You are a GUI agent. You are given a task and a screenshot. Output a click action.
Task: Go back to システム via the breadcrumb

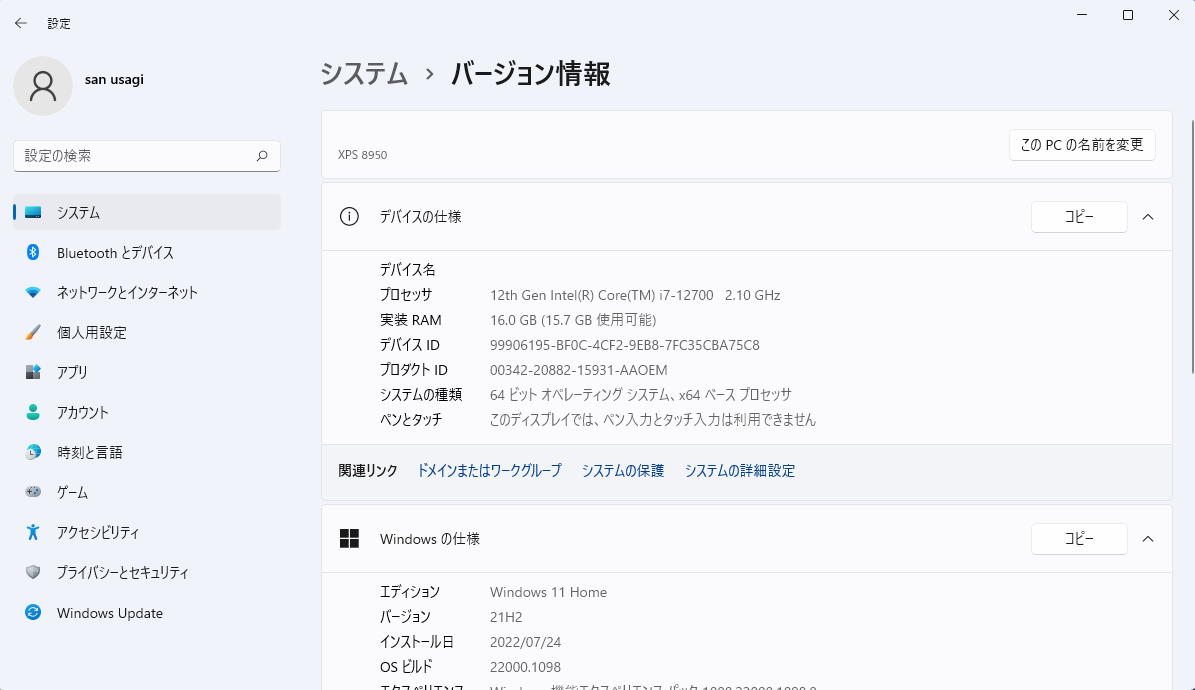[364, 74]
